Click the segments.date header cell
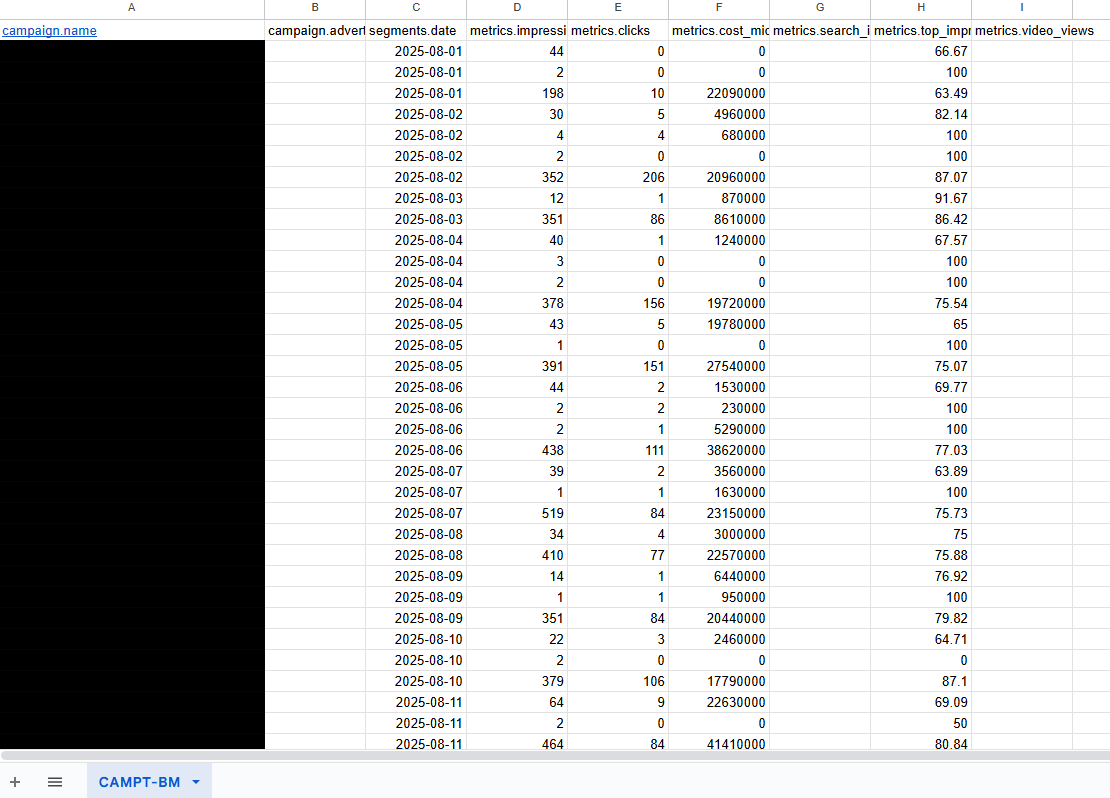Viewport: 1110px width, 798px height. (x=416, y=31)
